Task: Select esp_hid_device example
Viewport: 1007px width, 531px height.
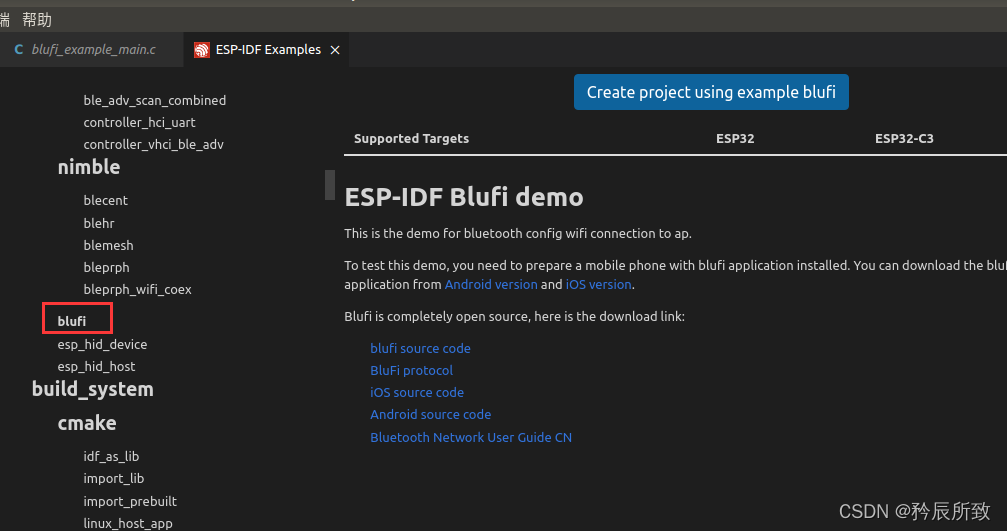Action: coord(102,345)
